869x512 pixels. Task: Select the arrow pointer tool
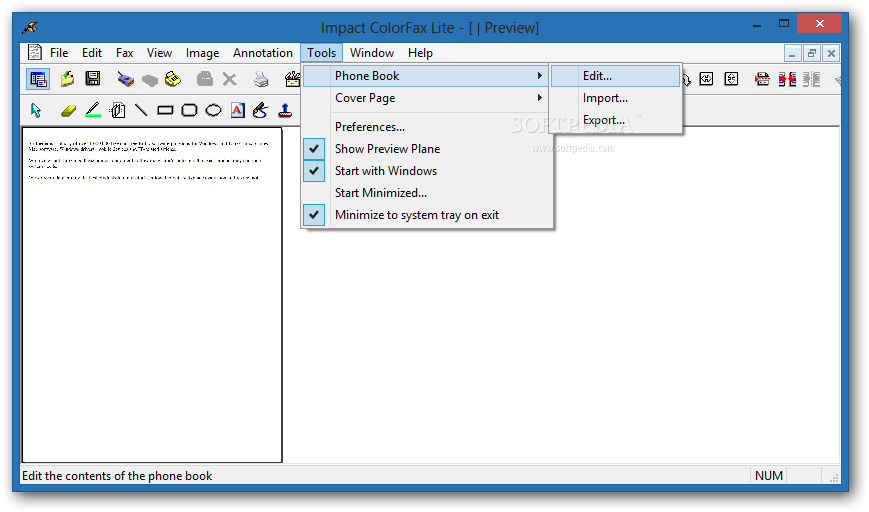(x=35, y=110)
